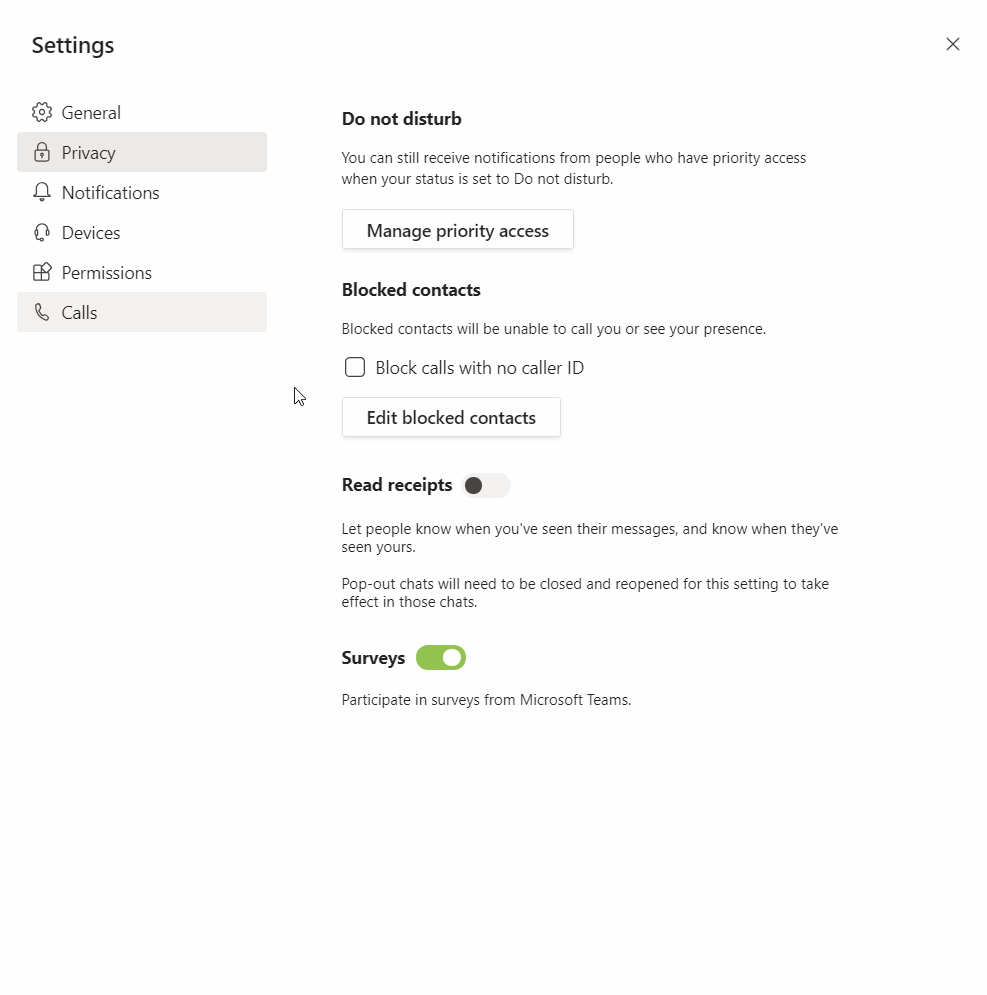
Task: Click the Settings dialog title
Action: coord(73,45)
